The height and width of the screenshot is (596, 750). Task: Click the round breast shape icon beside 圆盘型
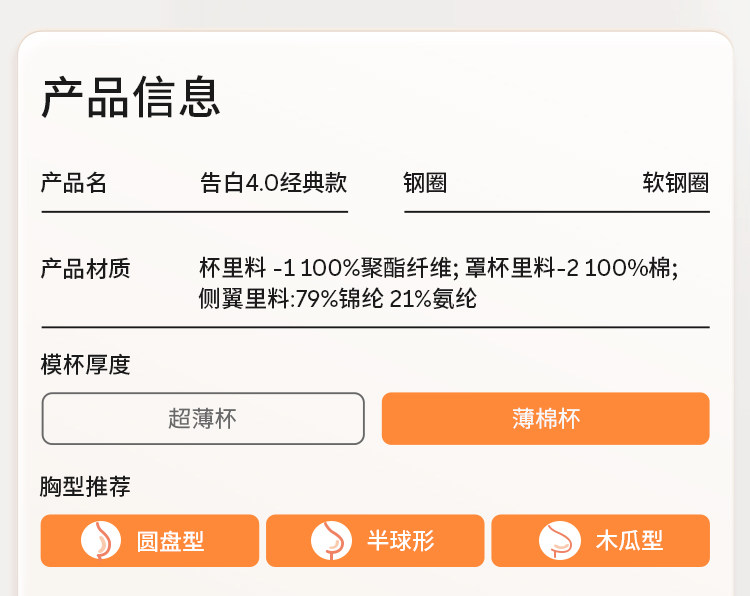click(x=101, y=540)
